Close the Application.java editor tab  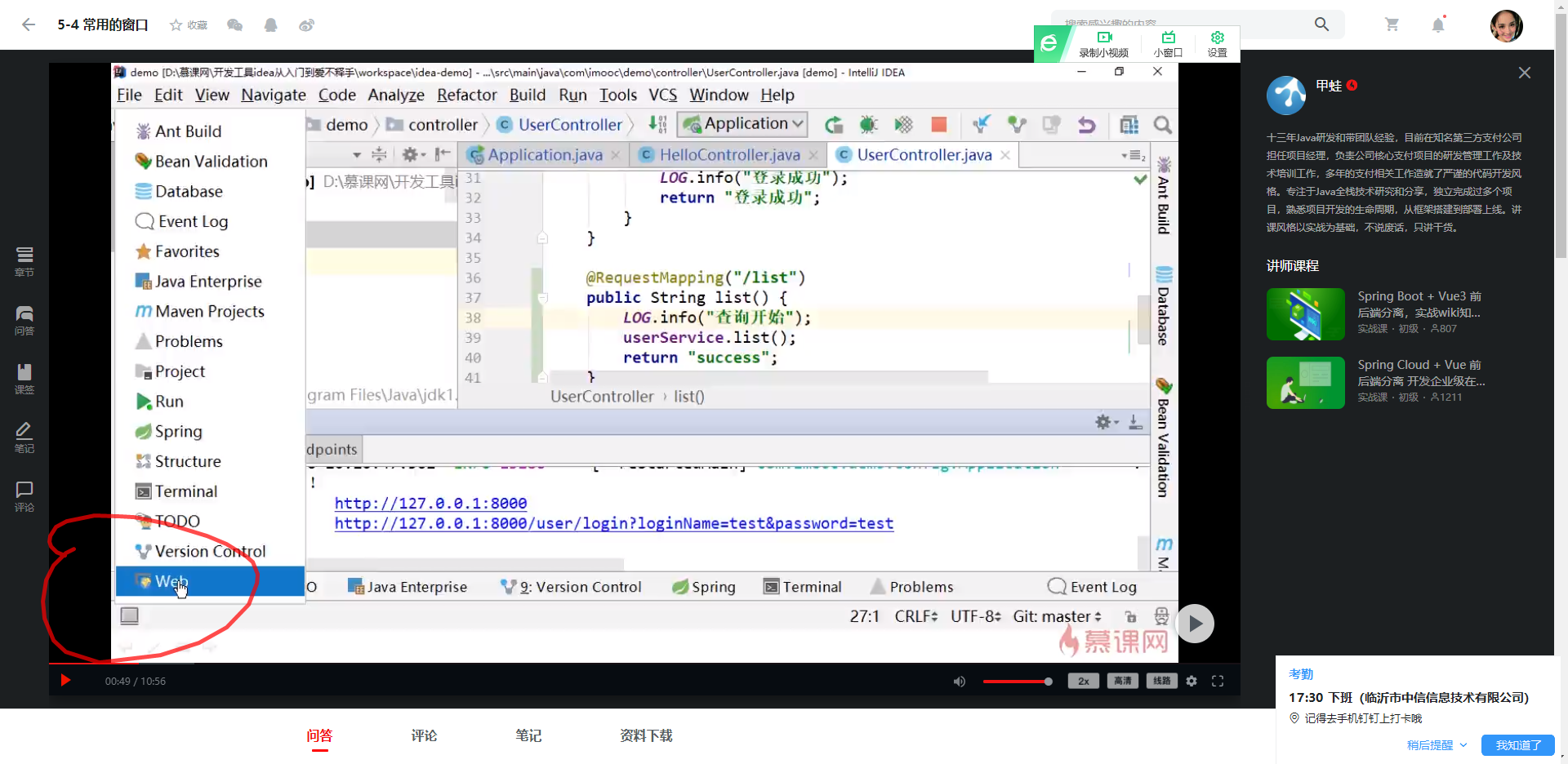pyautogui.click(x=616, y=155)
